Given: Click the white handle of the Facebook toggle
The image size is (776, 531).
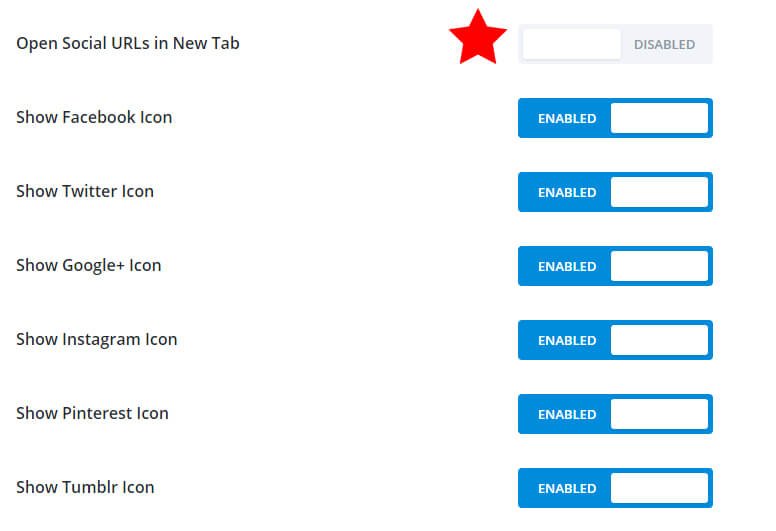Looking at the screenshot, I should coord(659,118).
